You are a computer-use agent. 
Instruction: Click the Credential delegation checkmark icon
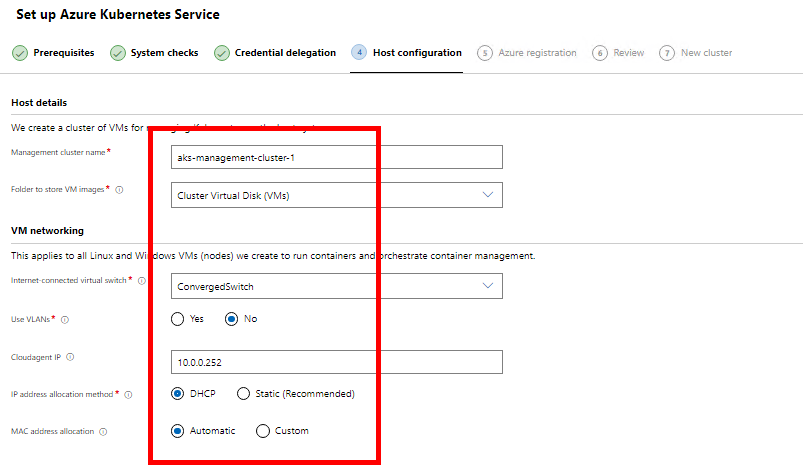(222, 53)
